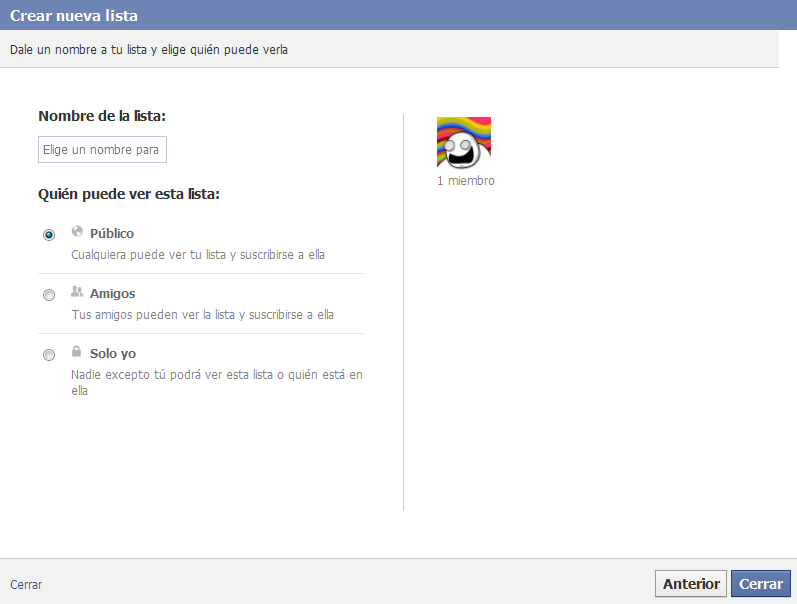Go back with the Anterior button
Screen dimensions: 797x604
click(x=691, y=584)
